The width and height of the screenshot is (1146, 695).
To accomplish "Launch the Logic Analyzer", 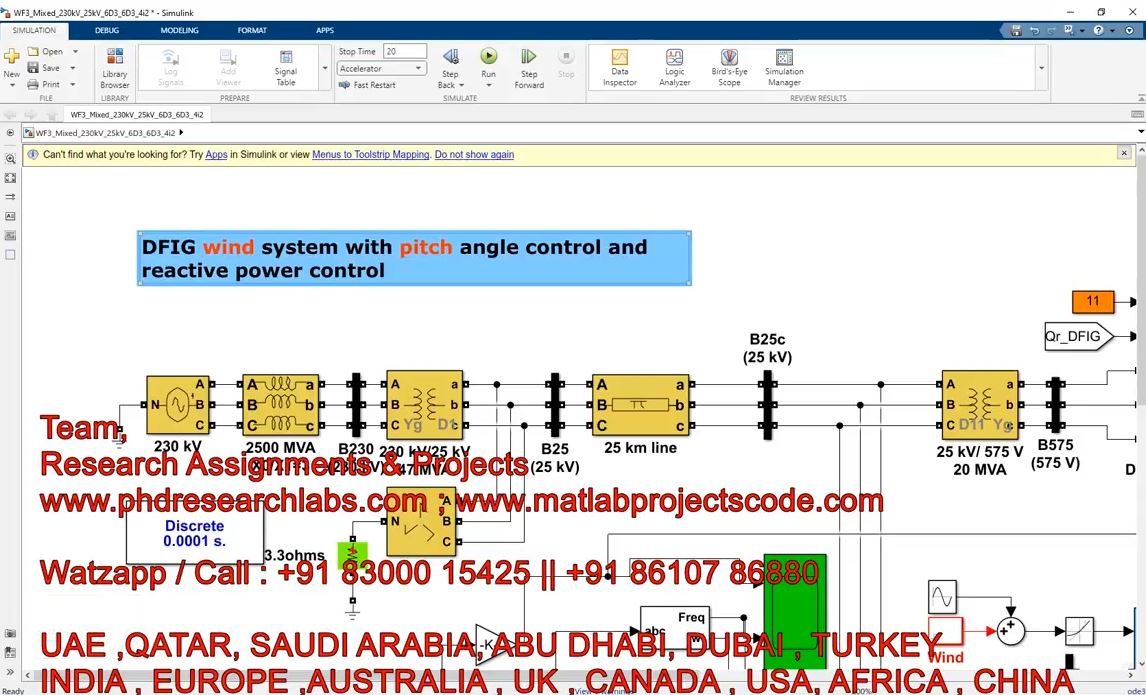I will tap(674, 67).
